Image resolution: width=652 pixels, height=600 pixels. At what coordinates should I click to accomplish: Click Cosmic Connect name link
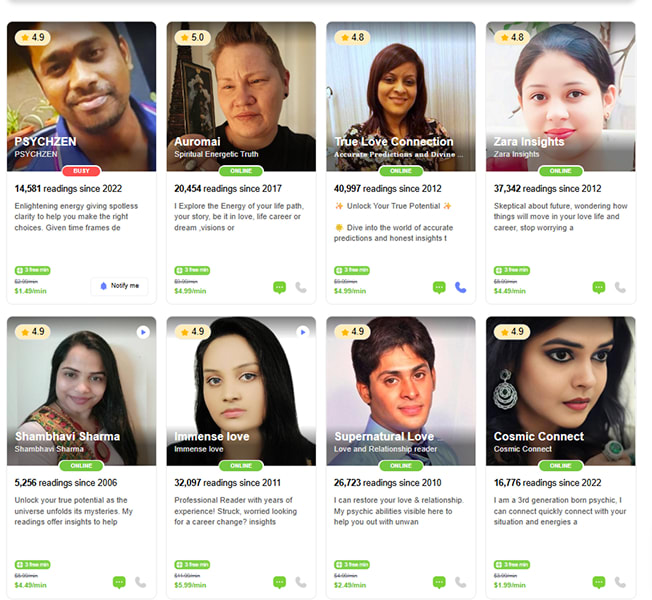539,437
